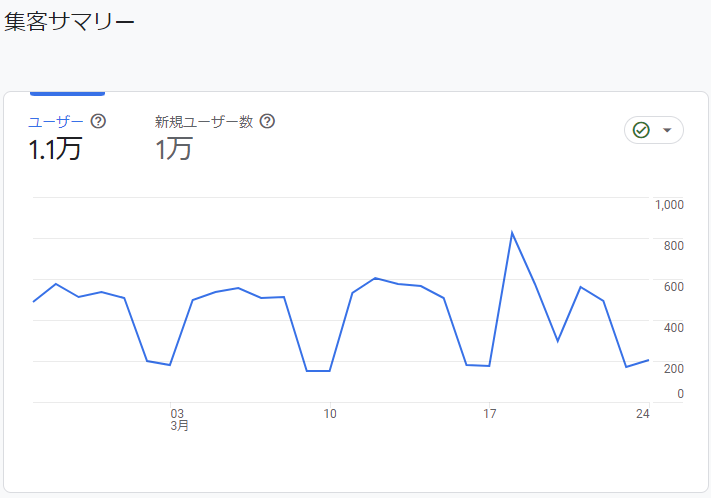This screenshot has width=711, height=498.
Task: Click the help icon beside ユーザー
Action: pos(98,121)
